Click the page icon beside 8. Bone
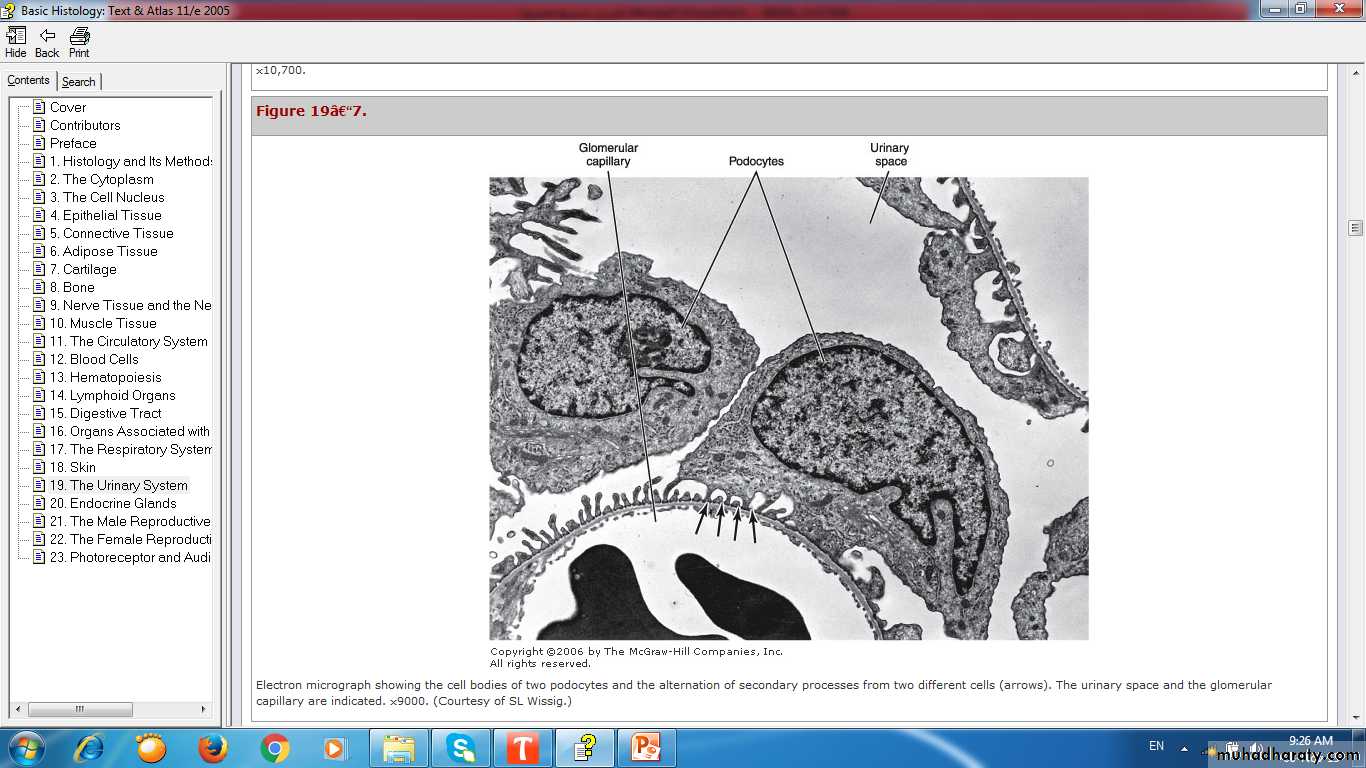 [x=39, y=287]
